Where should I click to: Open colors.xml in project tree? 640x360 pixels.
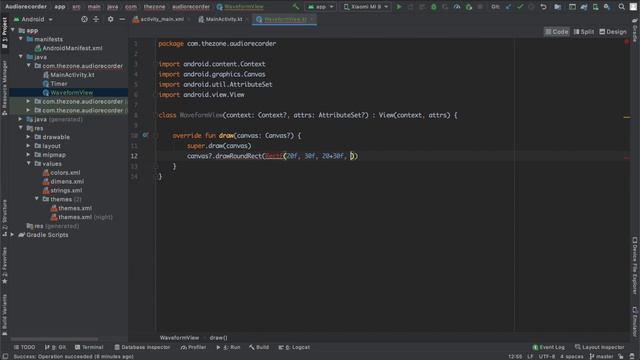click(x=61, y=173)
